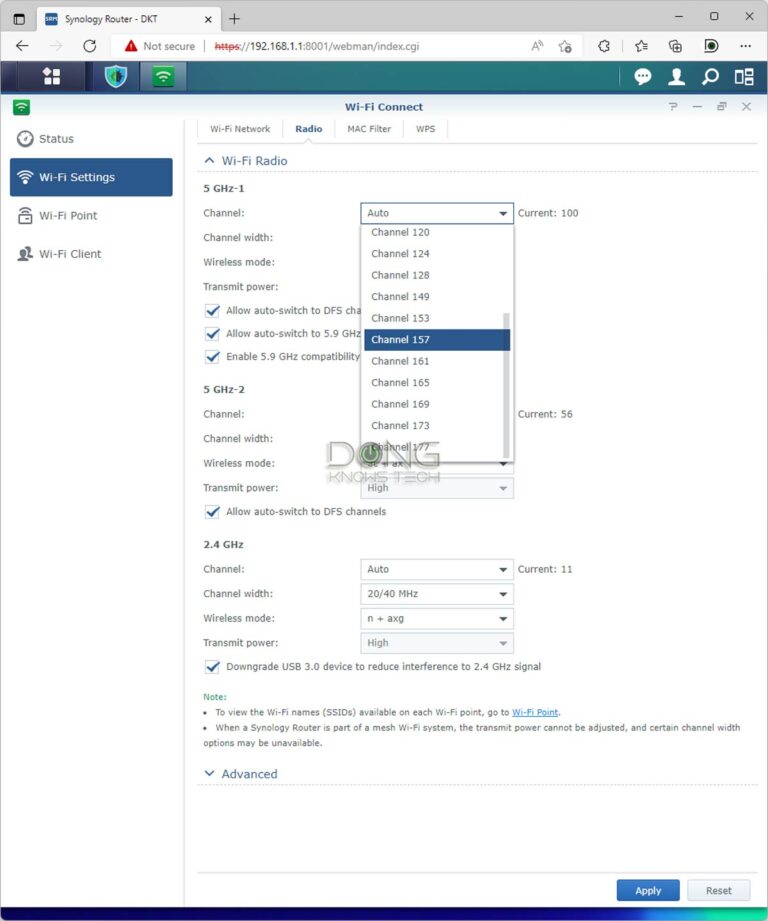Select Channel 161 from the list

[x=400, y=361]
